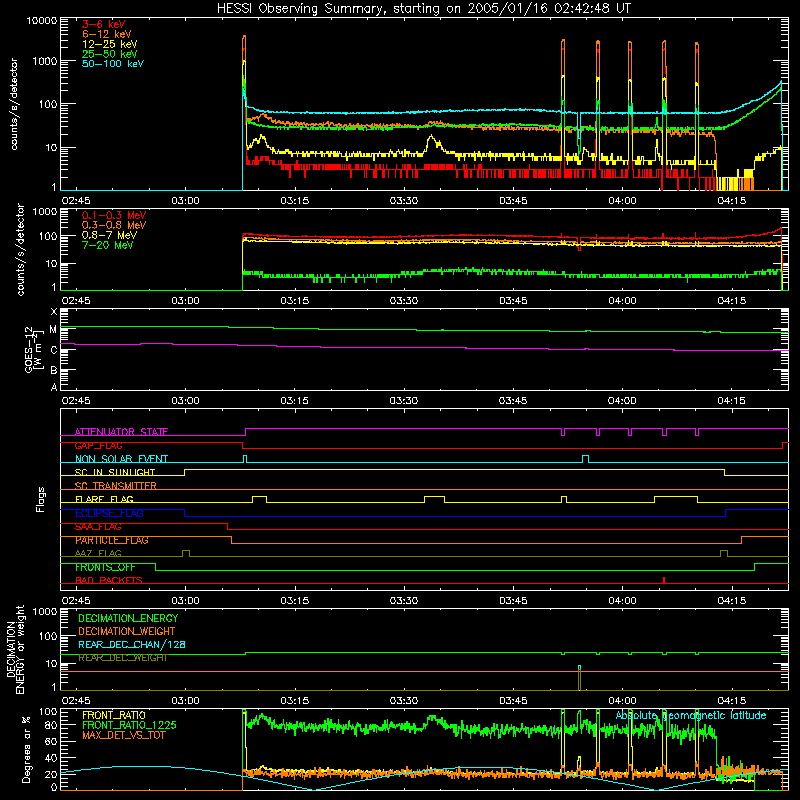
Task: Click the Degrees or % axis title
Action: (26, 749)
